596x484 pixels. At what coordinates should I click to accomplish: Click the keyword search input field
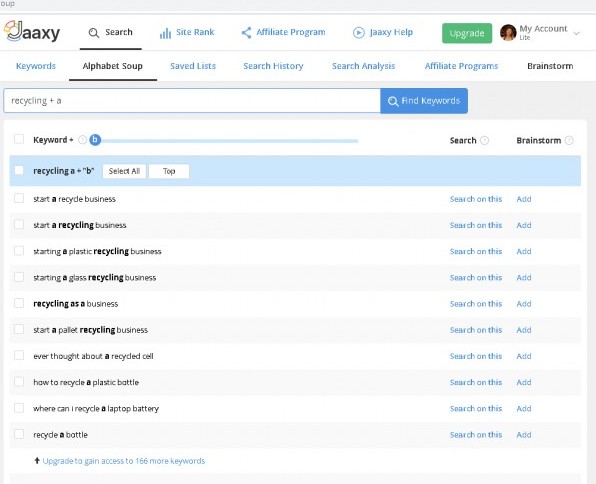(x=192, y=101)
